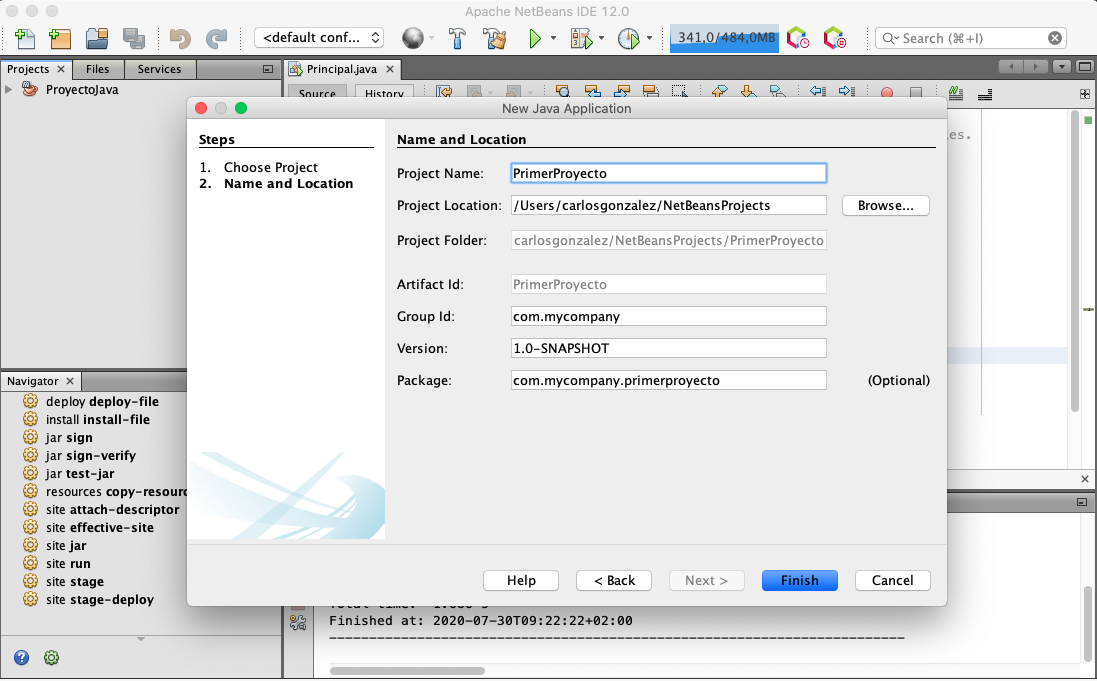The height and width of the screenshot is (681, 1097).
Task: Click the Cancel button
Action: pyautogui.click(x=892, y=580)
